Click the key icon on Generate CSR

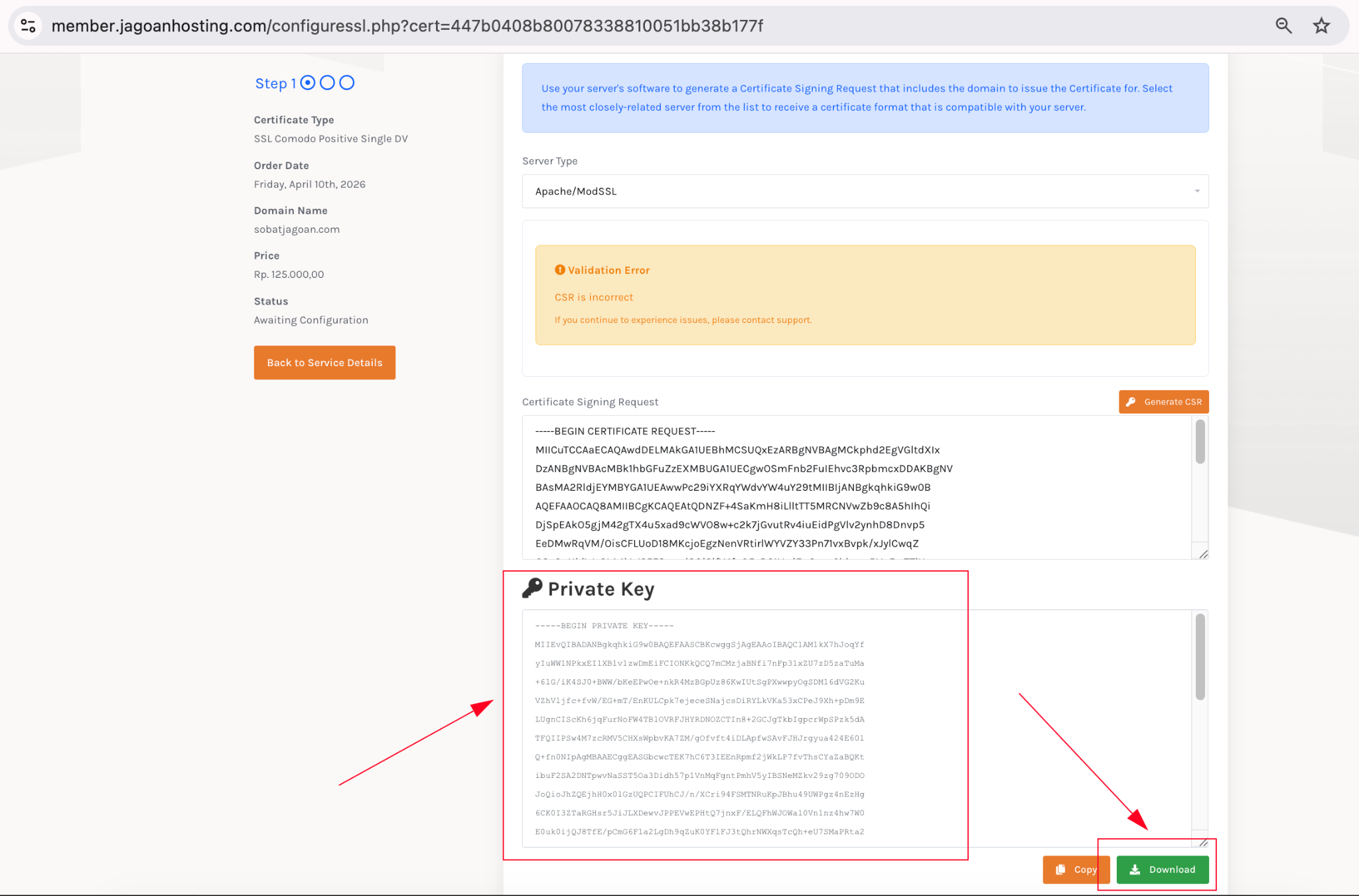click(x=1131, y=402)
